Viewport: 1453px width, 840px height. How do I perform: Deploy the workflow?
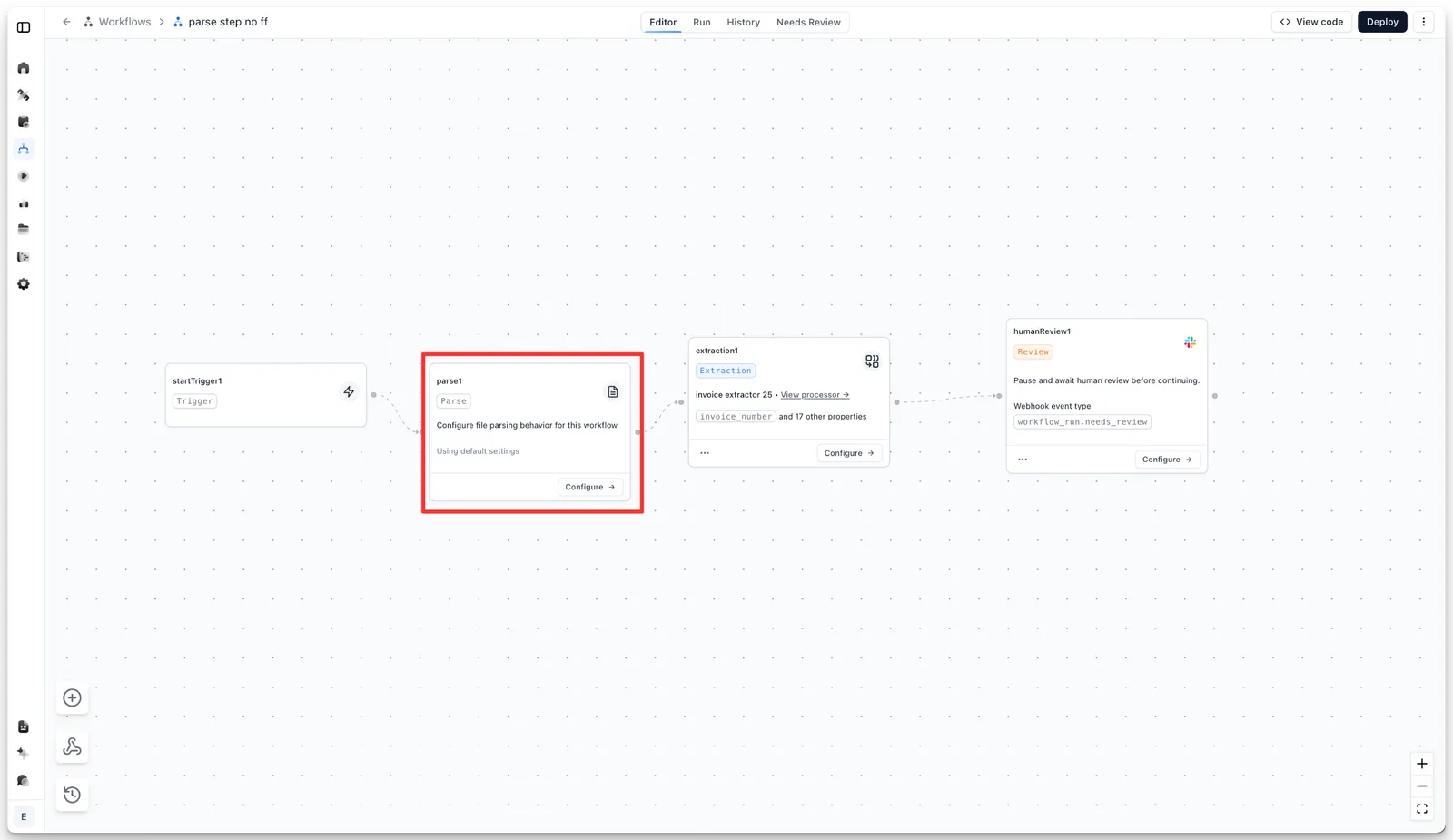[x=1382, y=22]
